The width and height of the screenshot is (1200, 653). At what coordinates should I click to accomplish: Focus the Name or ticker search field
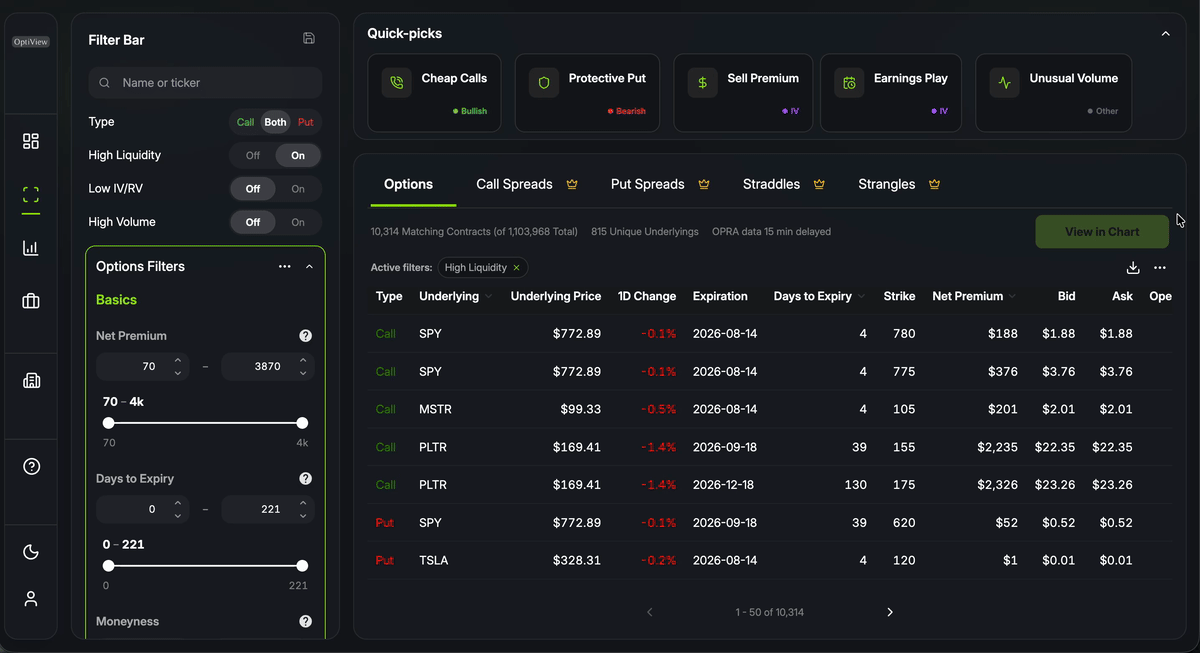click(205, 83)
